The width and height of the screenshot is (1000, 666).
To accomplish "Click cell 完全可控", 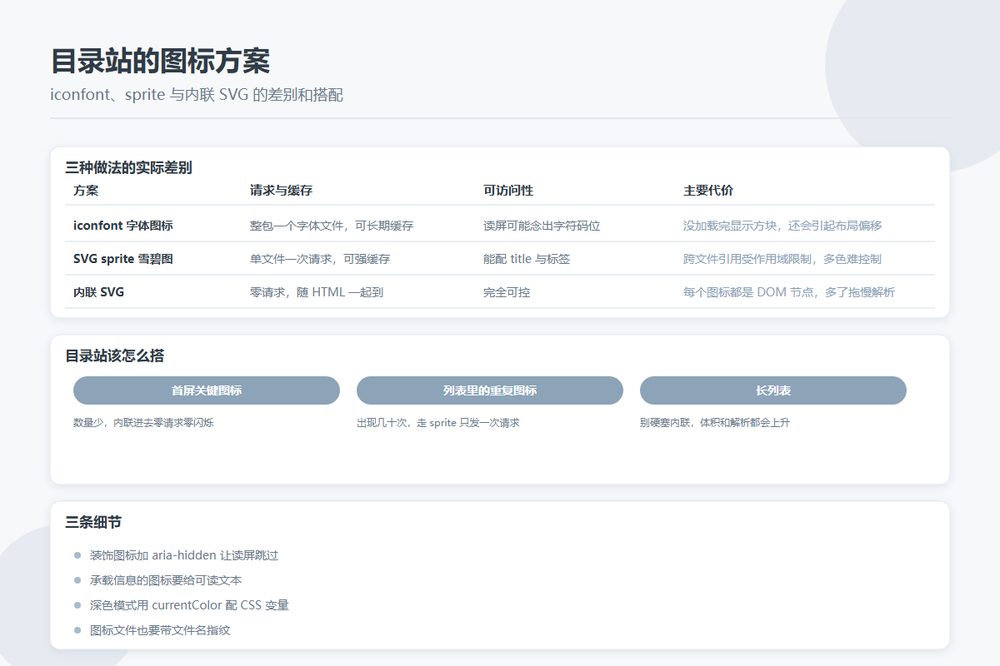I will pyautogui.click(x=506, y=292).
